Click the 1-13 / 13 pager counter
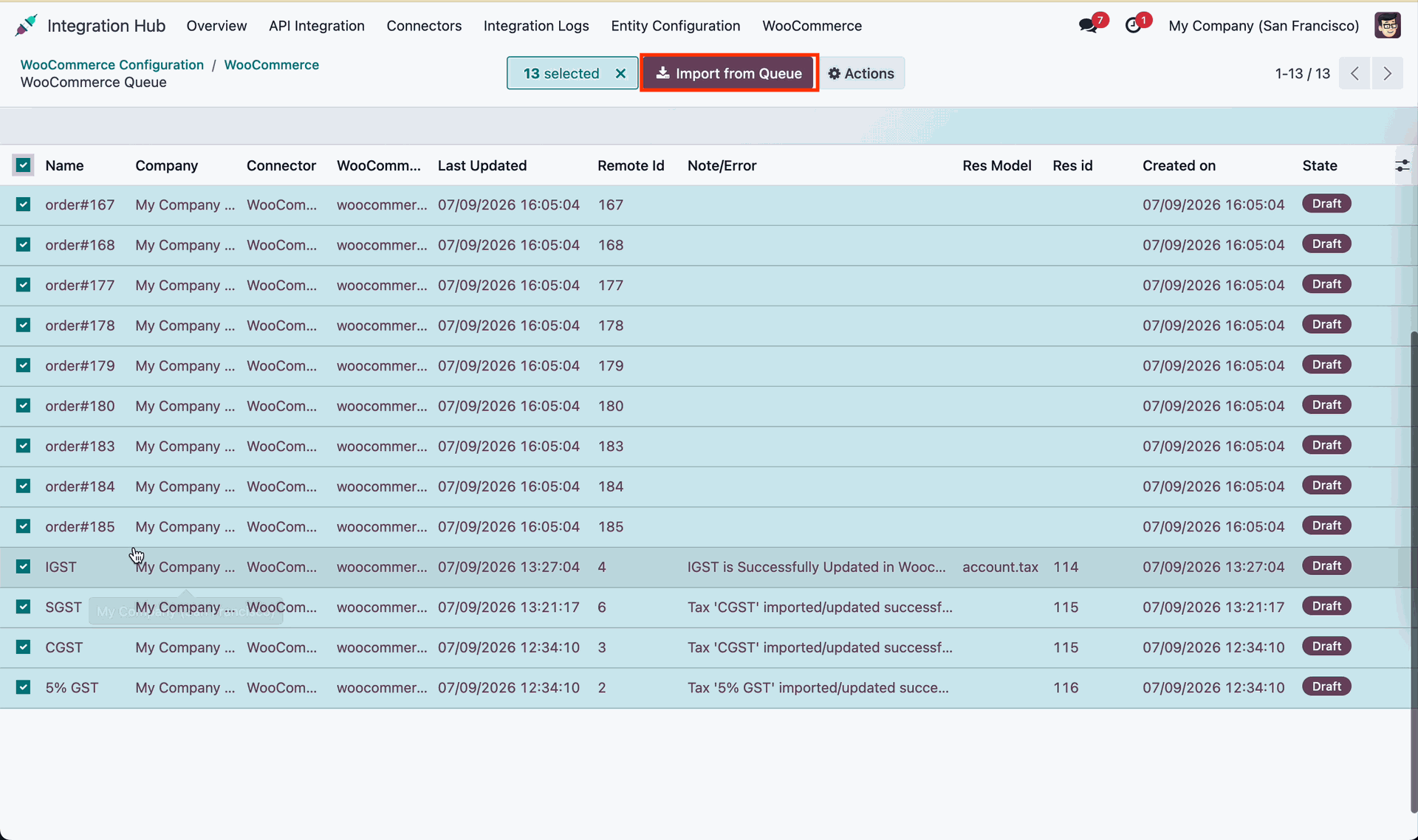Viewport: 1418px width, 840px height. click(1302, 73)
